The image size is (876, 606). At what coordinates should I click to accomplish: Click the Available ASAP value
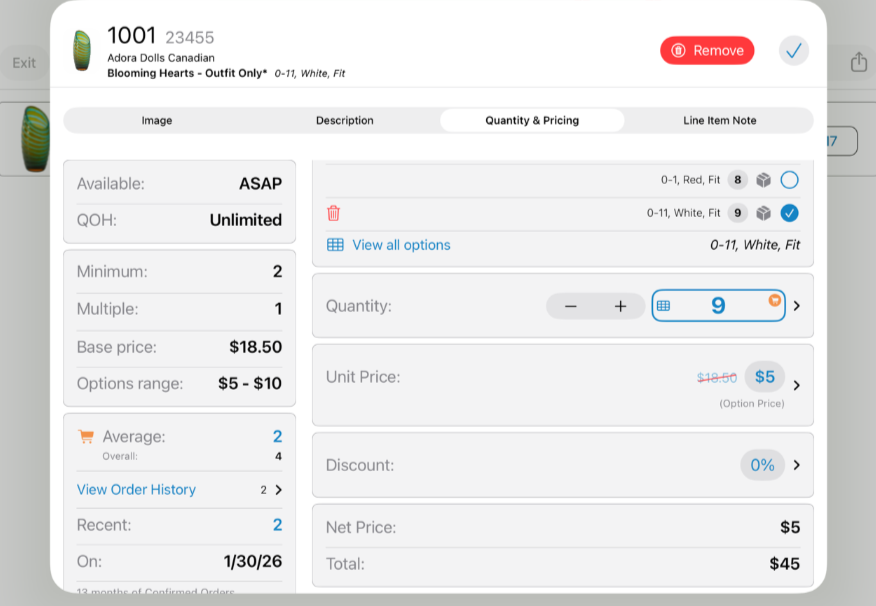click(260, 183)
